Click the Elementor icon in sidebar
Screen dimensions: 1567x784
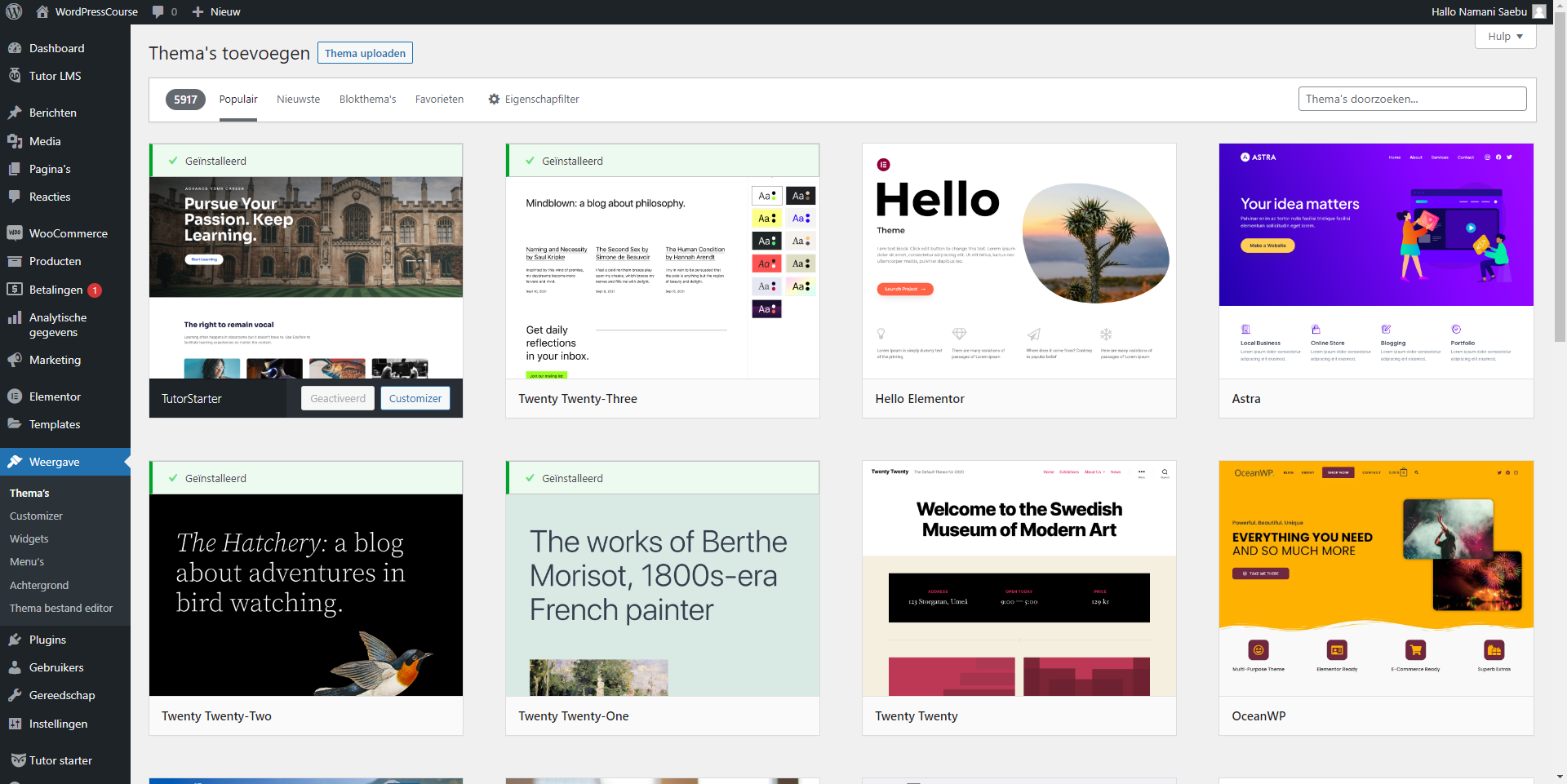click(x=15, y=396)
